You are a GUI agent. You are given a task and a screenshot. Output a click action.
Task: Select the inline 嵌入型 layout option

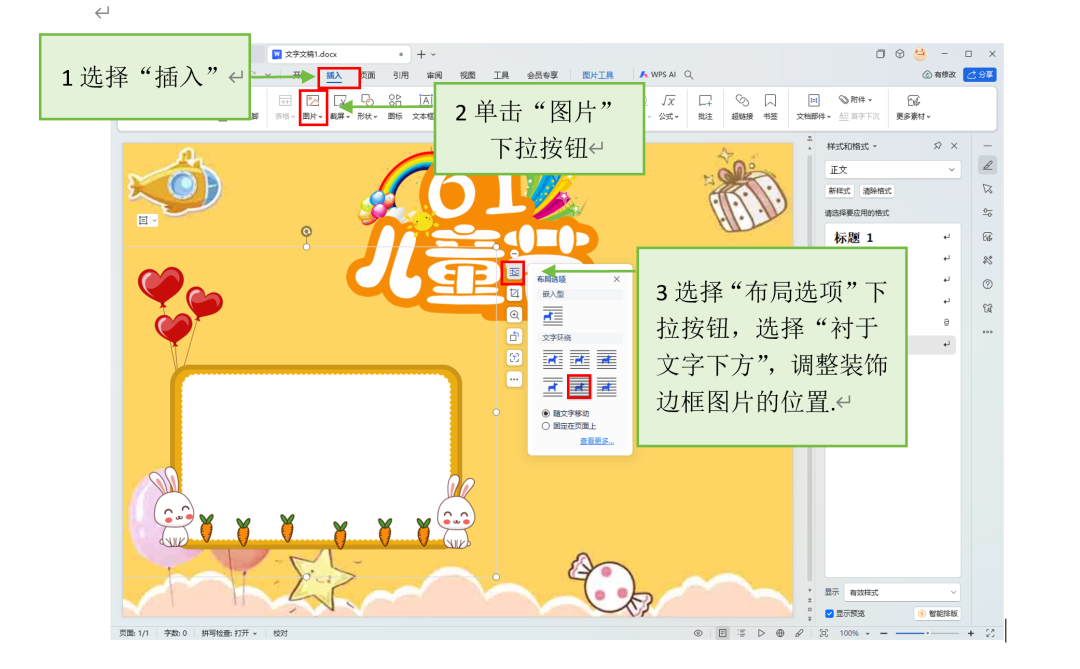[552, 316]
